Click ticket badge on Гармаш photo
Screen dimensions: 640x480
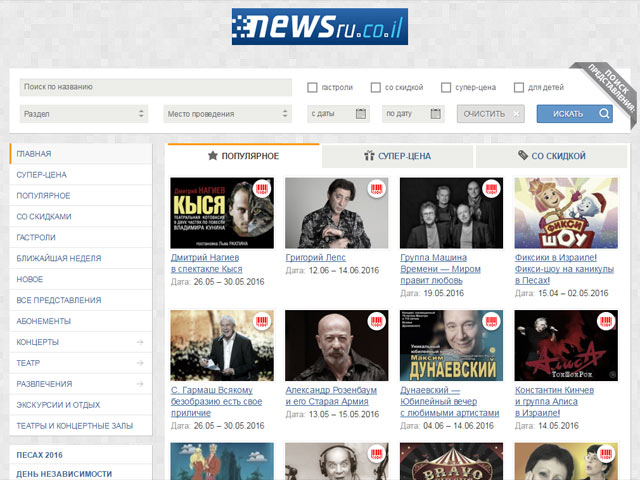pos(262,321)
